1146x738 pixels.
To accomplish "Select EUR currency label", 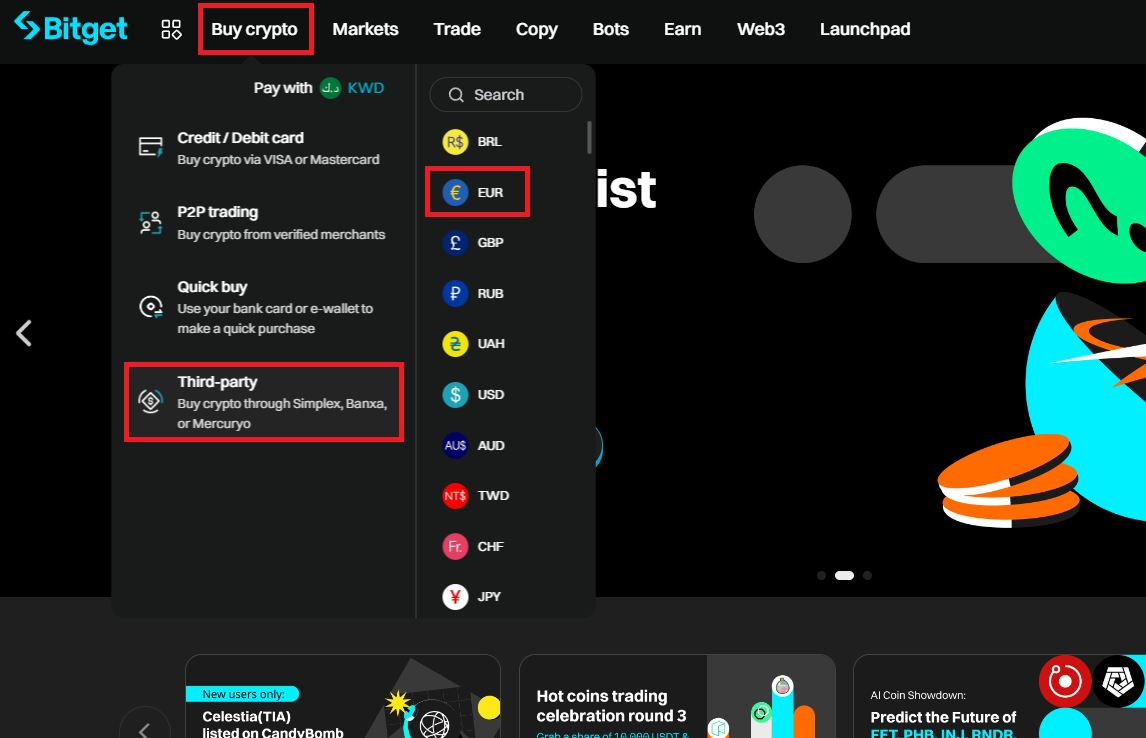I will tap(490, 193).
